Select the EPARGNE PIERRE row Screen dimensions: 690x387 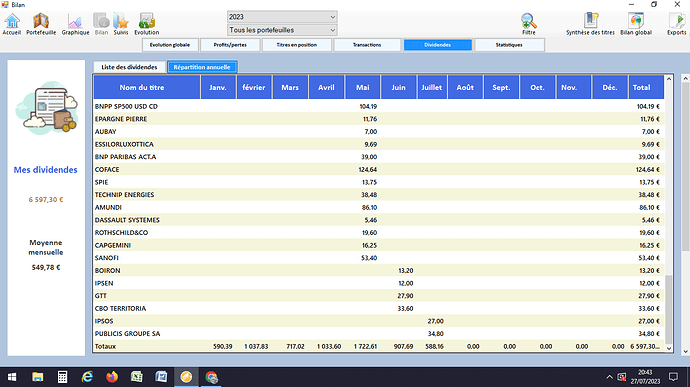[x=378, y=119]
